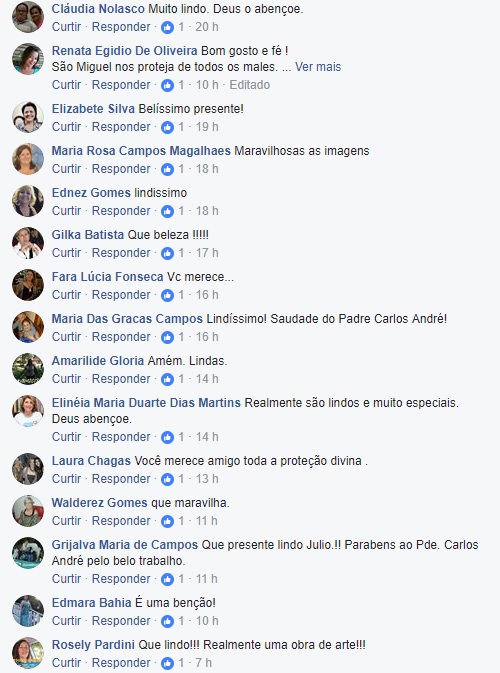
Task: Click like reaction icon on Cláudia Nolasco's comment
Action: (x=167, y=27)
